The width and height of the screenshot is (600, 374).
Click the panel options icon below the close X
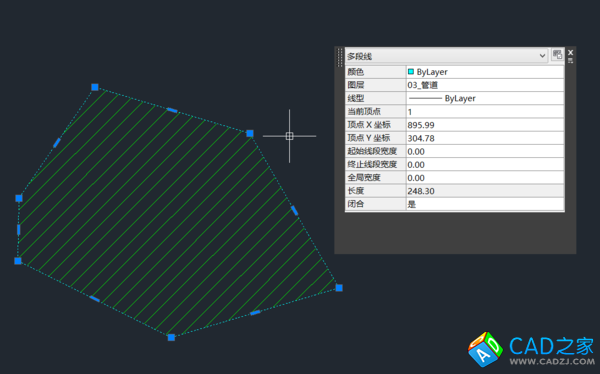[x=571, y=60]
